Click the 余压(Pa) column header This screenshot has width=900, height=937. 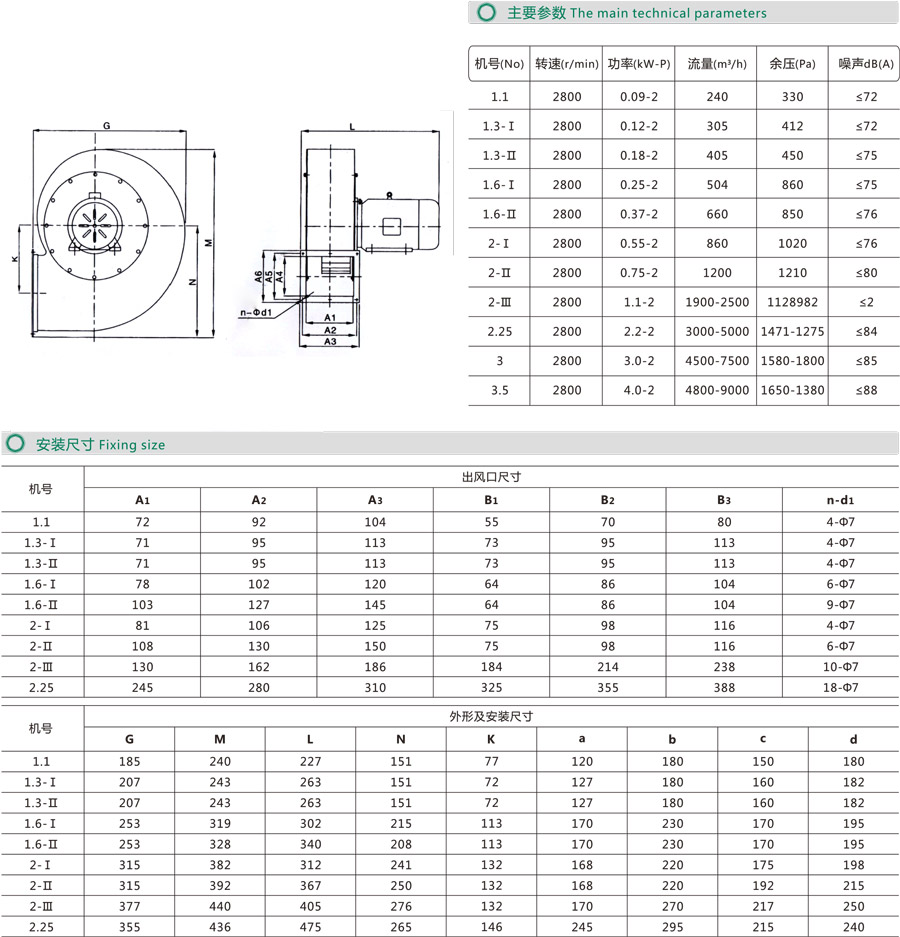[792, 64]
